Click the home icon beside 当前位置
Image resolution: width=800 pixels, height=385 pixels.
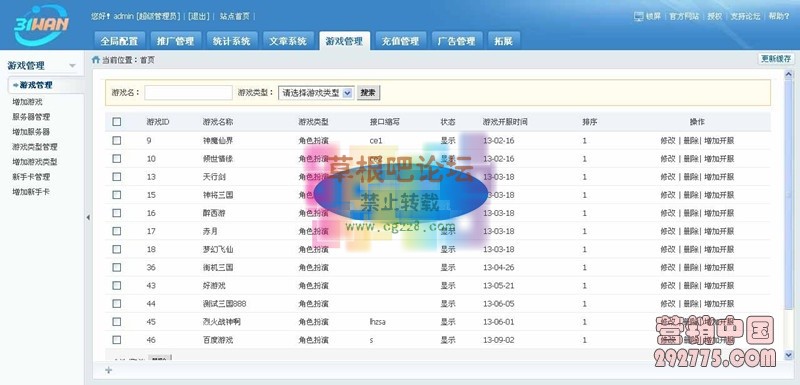(95, 60)
